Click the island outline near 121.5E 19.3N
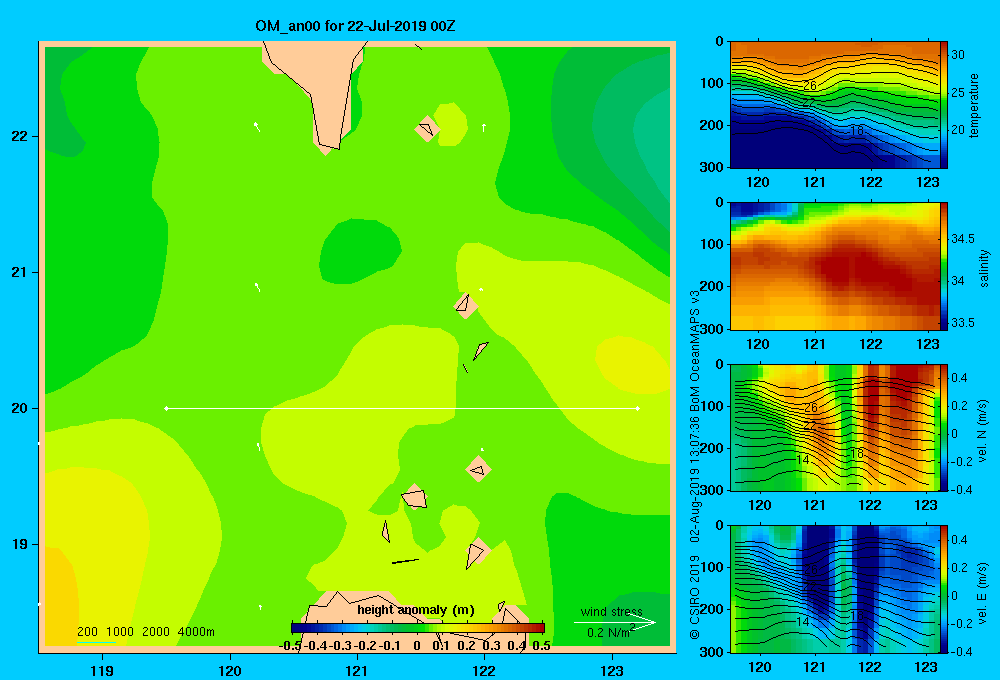Screen dimensions: 1000x680 pyautogui.click(x=415, y=498)
